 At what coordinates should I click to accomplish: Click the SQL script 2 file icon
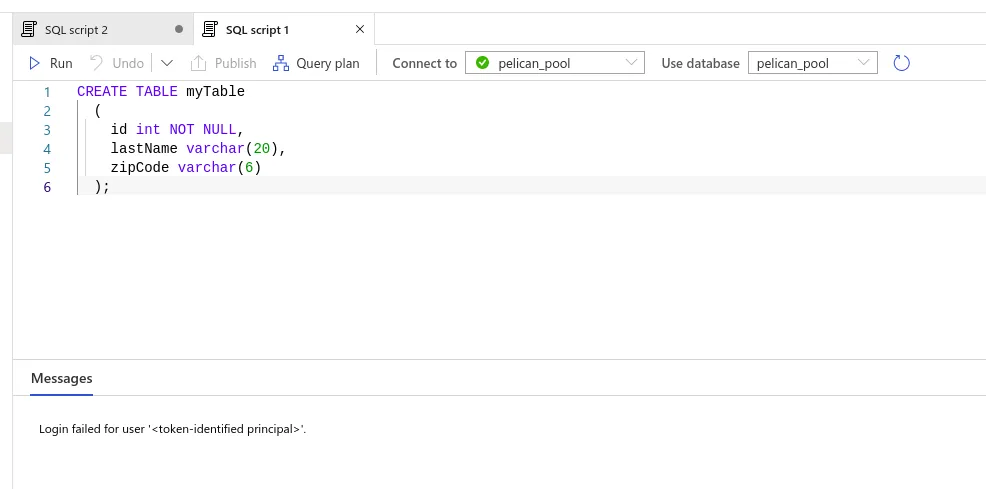click(29, 29)
